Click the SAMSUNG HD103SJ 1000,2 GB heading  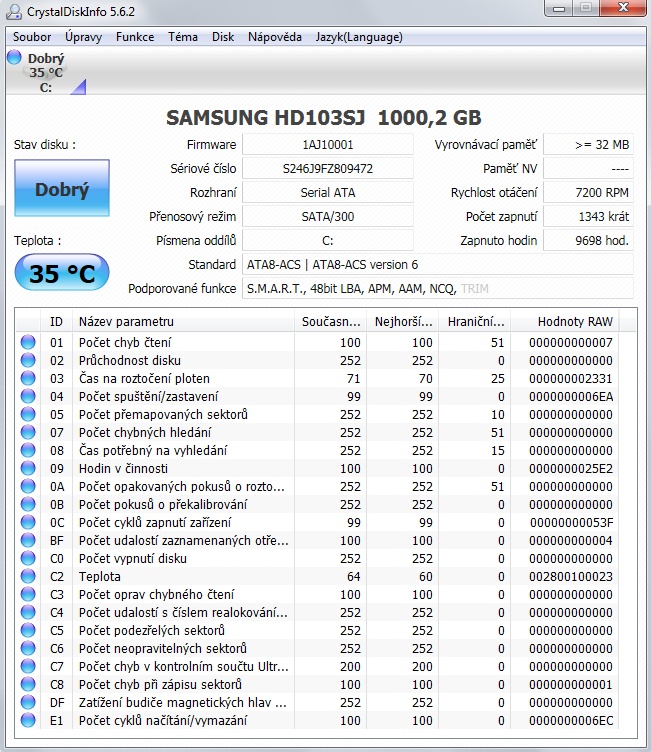click(x=323, y=118)
